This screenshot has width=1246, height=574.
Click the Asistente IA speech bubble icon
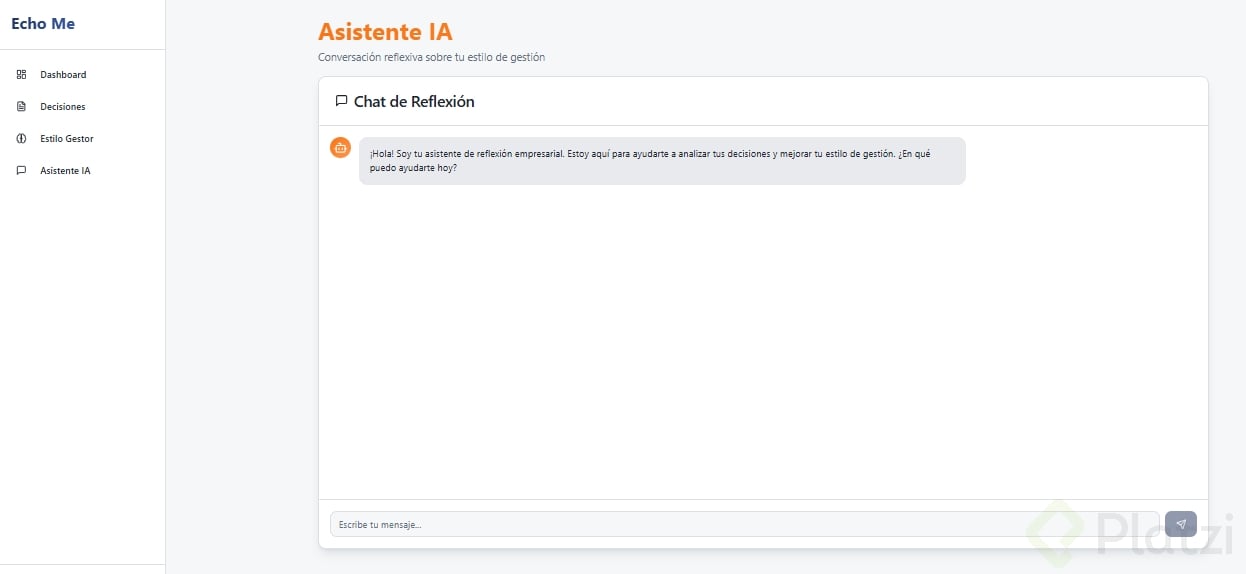point(21,171)
